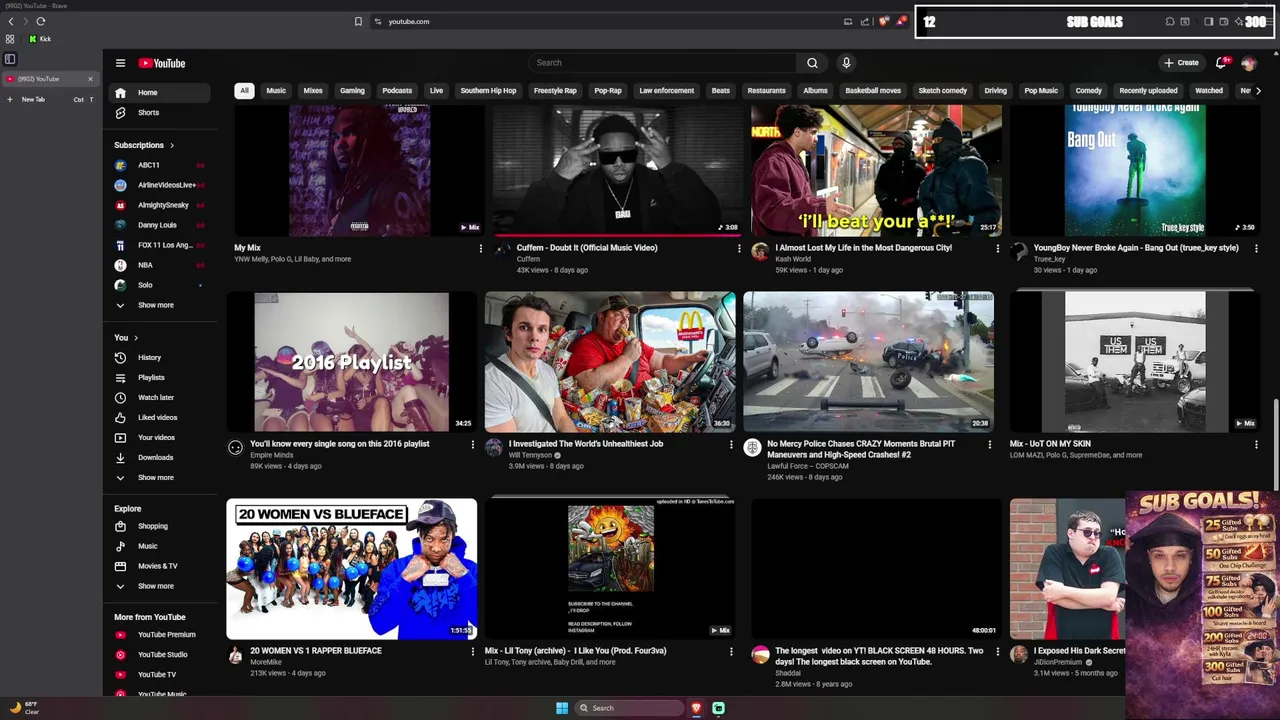The image size is (1280, 720).
Task: Go to Shorts in the sidebar
Action: tap(160, 112)
